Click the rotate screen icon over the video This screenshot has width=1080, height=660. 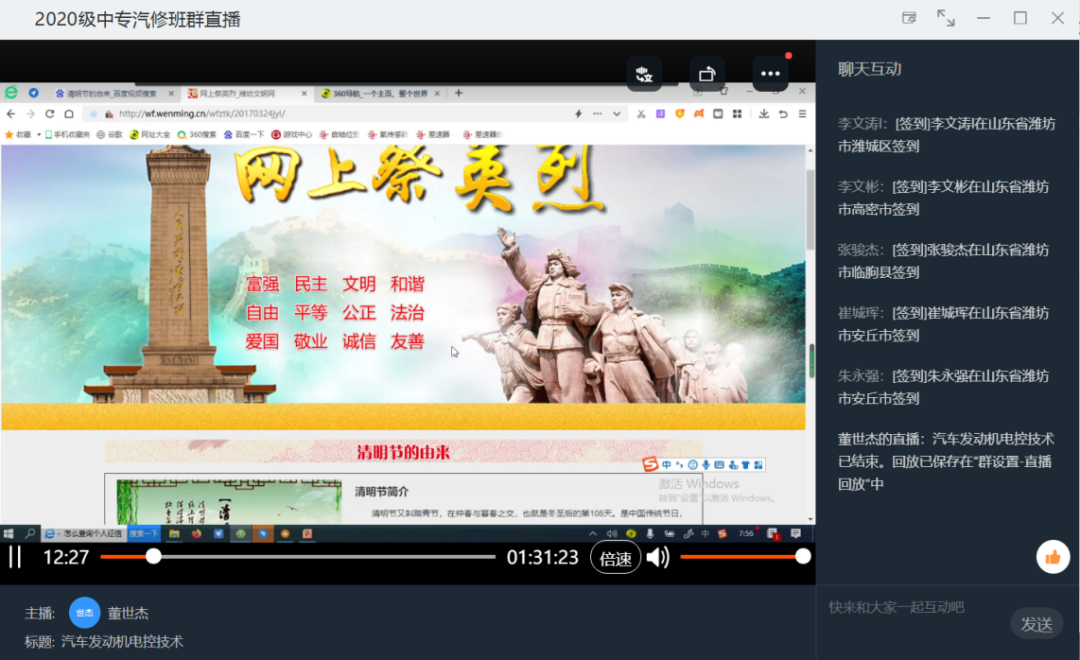(707, 74)
